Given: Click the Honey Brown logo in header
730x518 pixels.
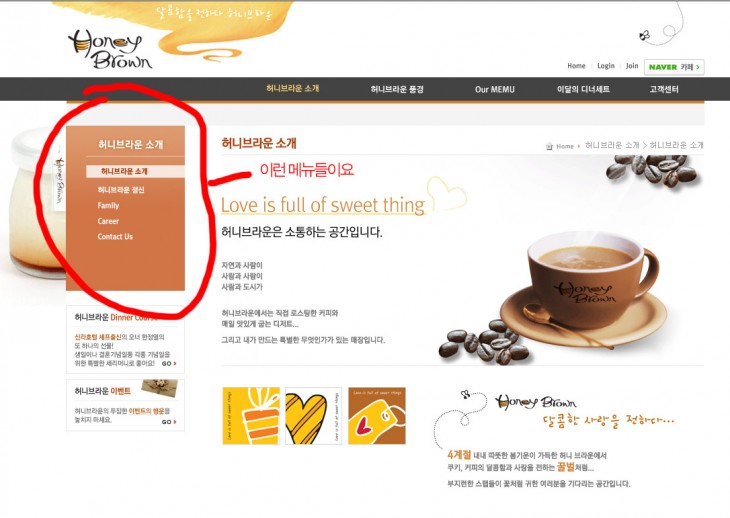Looking at the screenshot, I should [x=110, y=49].
